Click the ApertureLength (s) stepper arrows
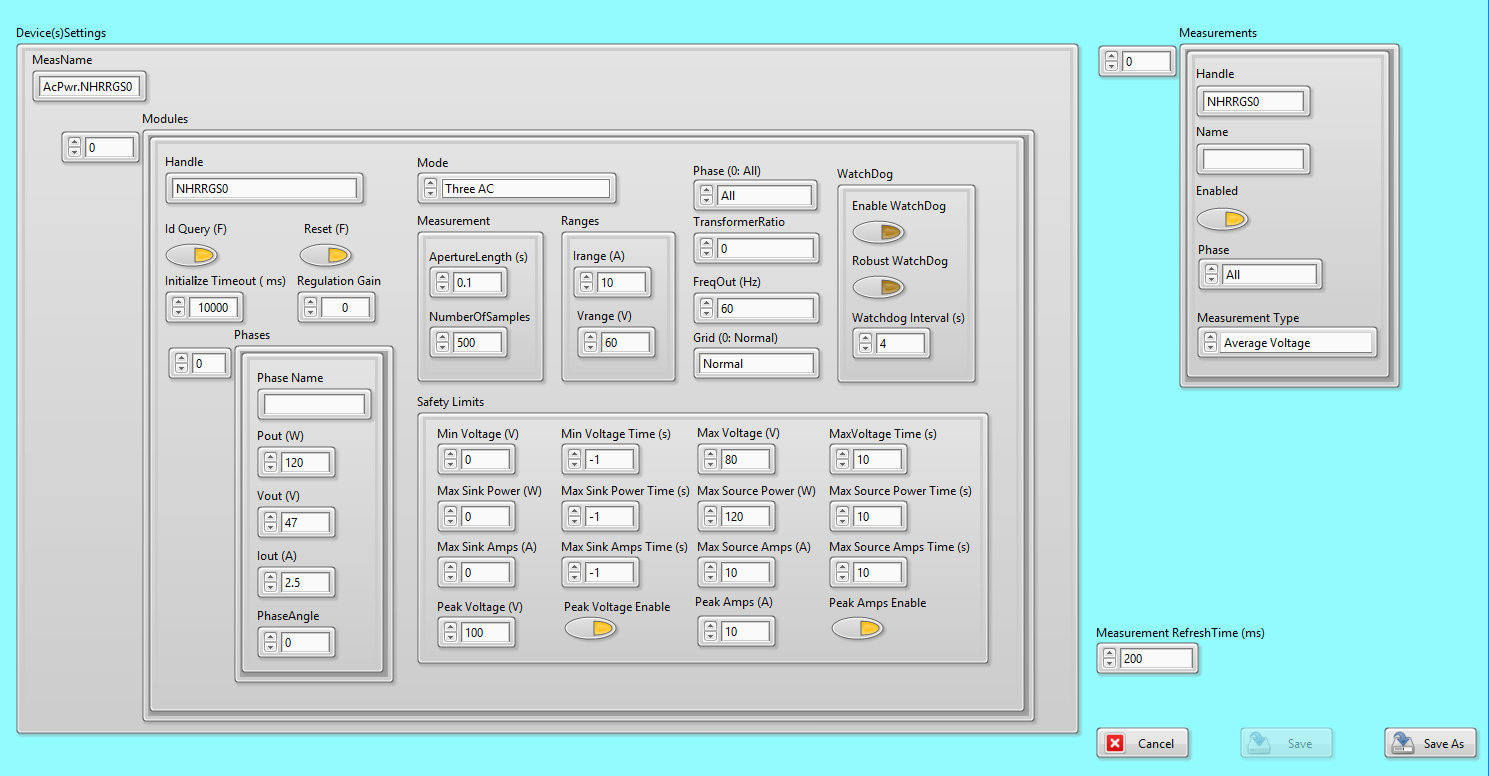Viewport: 1489px width, 776px height. click(x=442, y=283)
